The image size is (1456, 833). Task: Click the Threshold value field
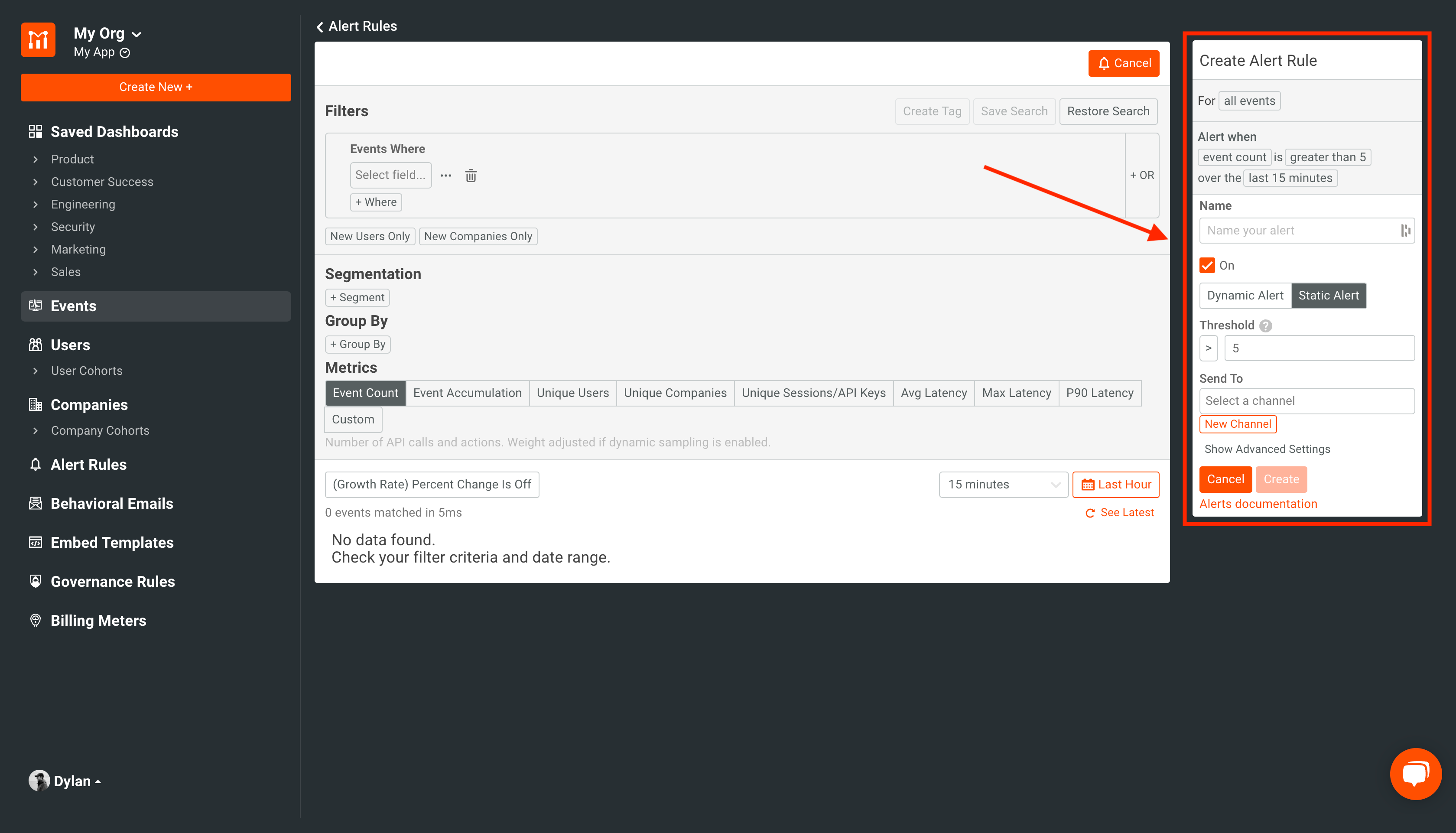click(1319, 348)
